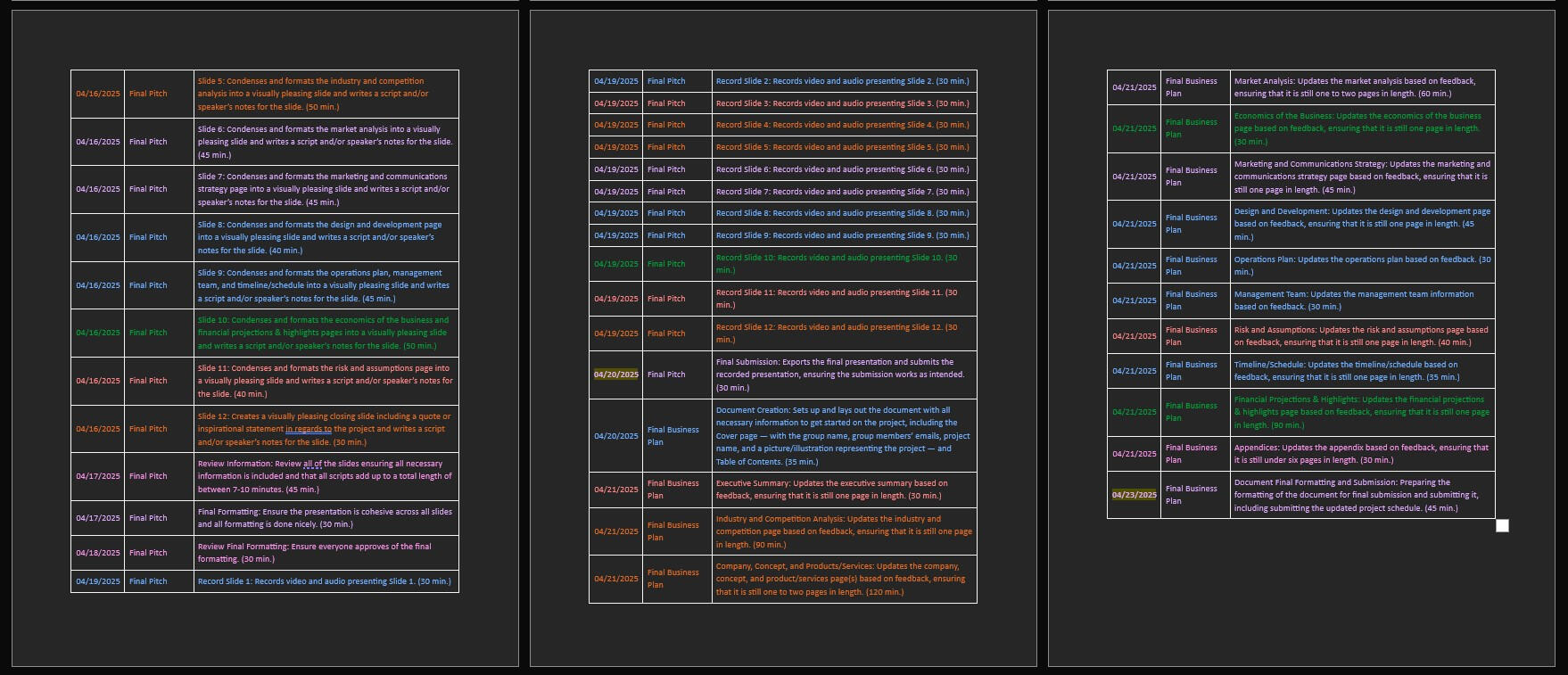
Task: Click the green Record Slide 10 text
Action: (836, 264)
